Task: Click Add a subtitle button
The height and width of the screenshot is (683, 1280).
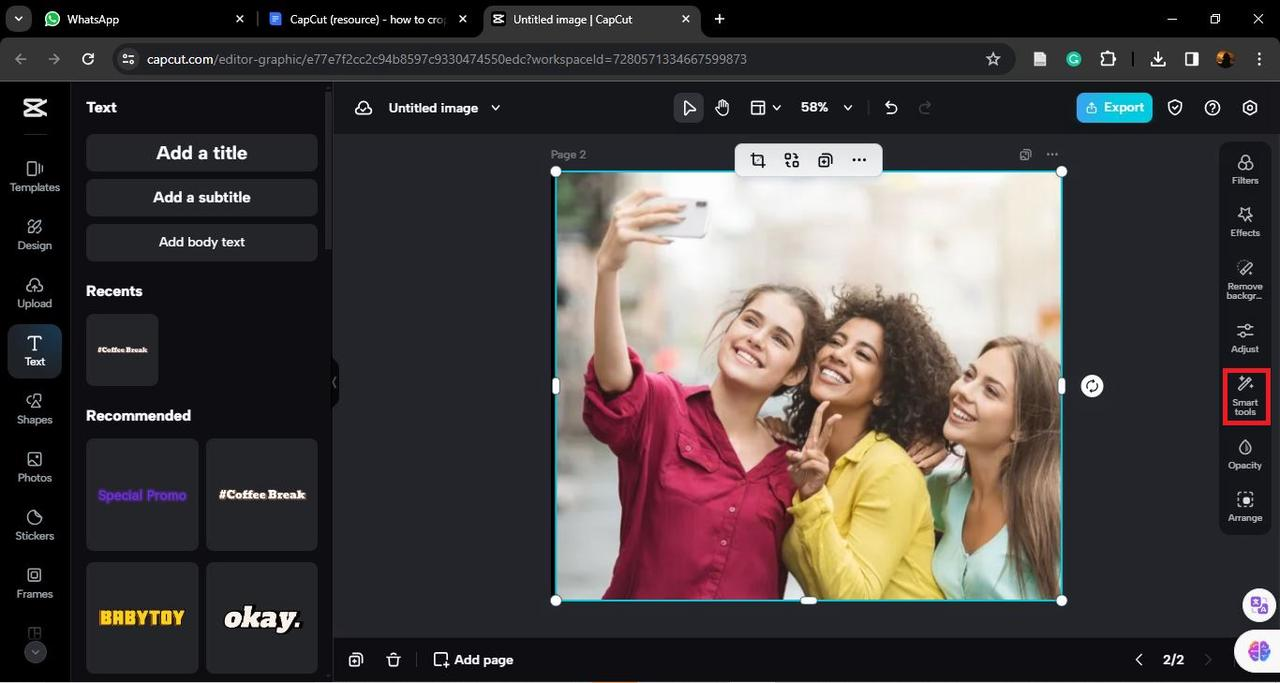Action: click(202, 197)
